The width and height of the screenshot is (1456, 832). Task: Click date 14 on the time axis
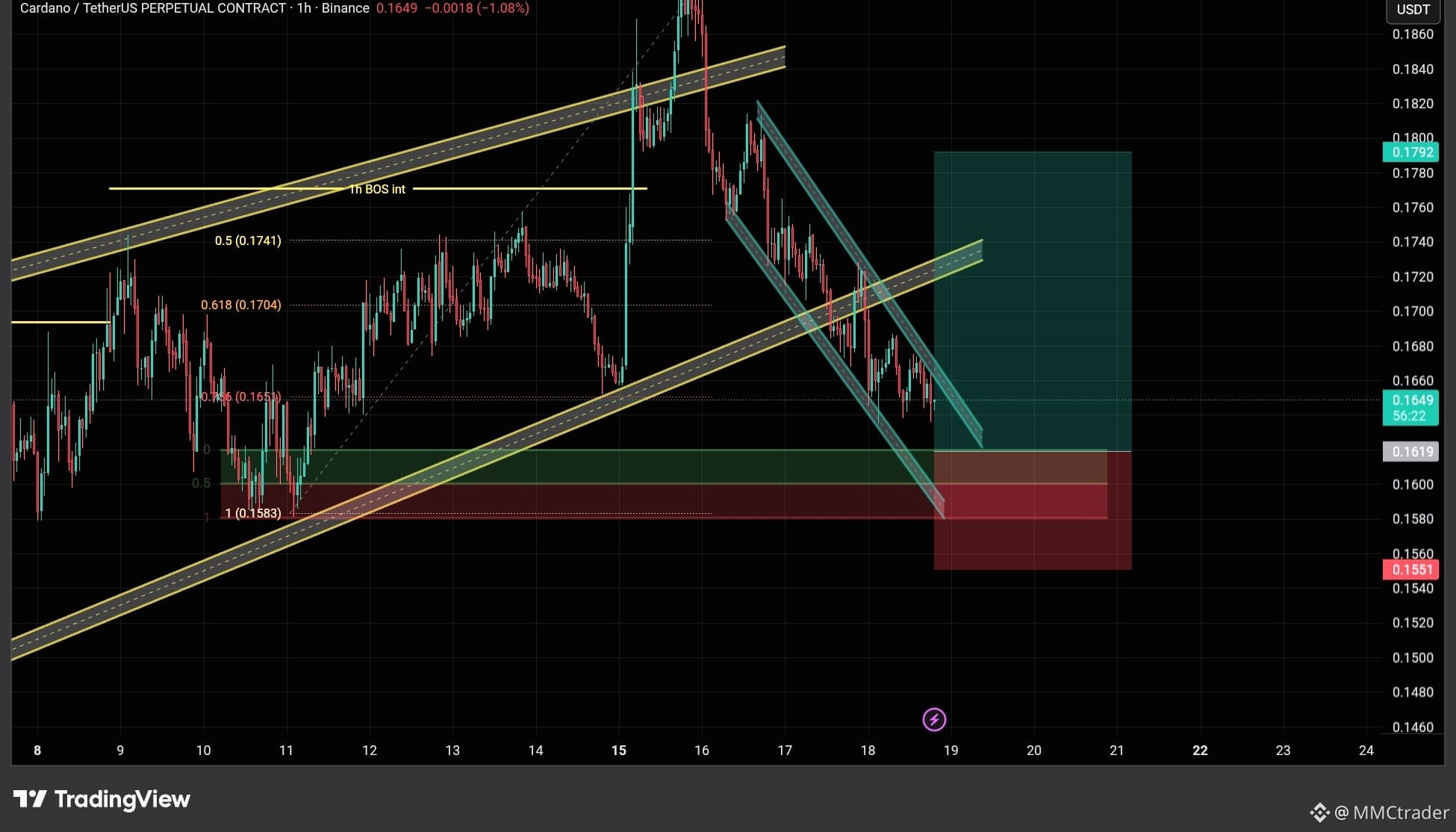click(535, 751)
